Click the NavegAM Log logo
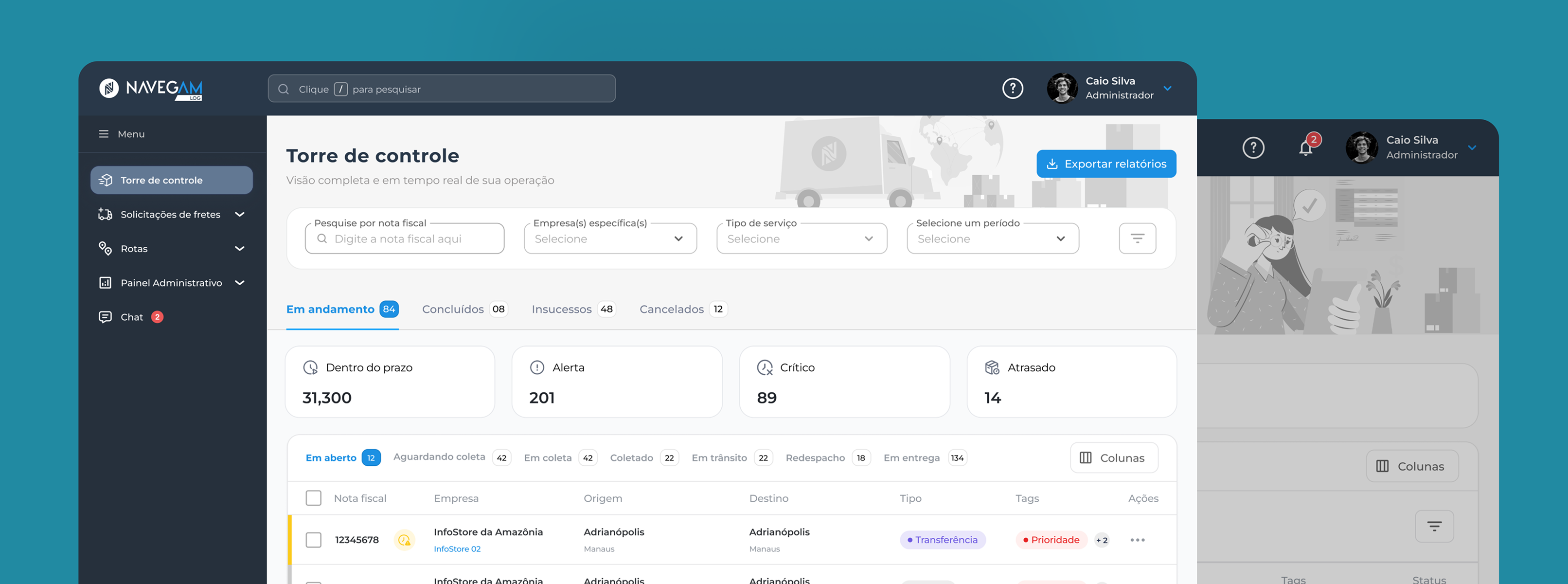1568x584 pixels. (x=151, y=89)
